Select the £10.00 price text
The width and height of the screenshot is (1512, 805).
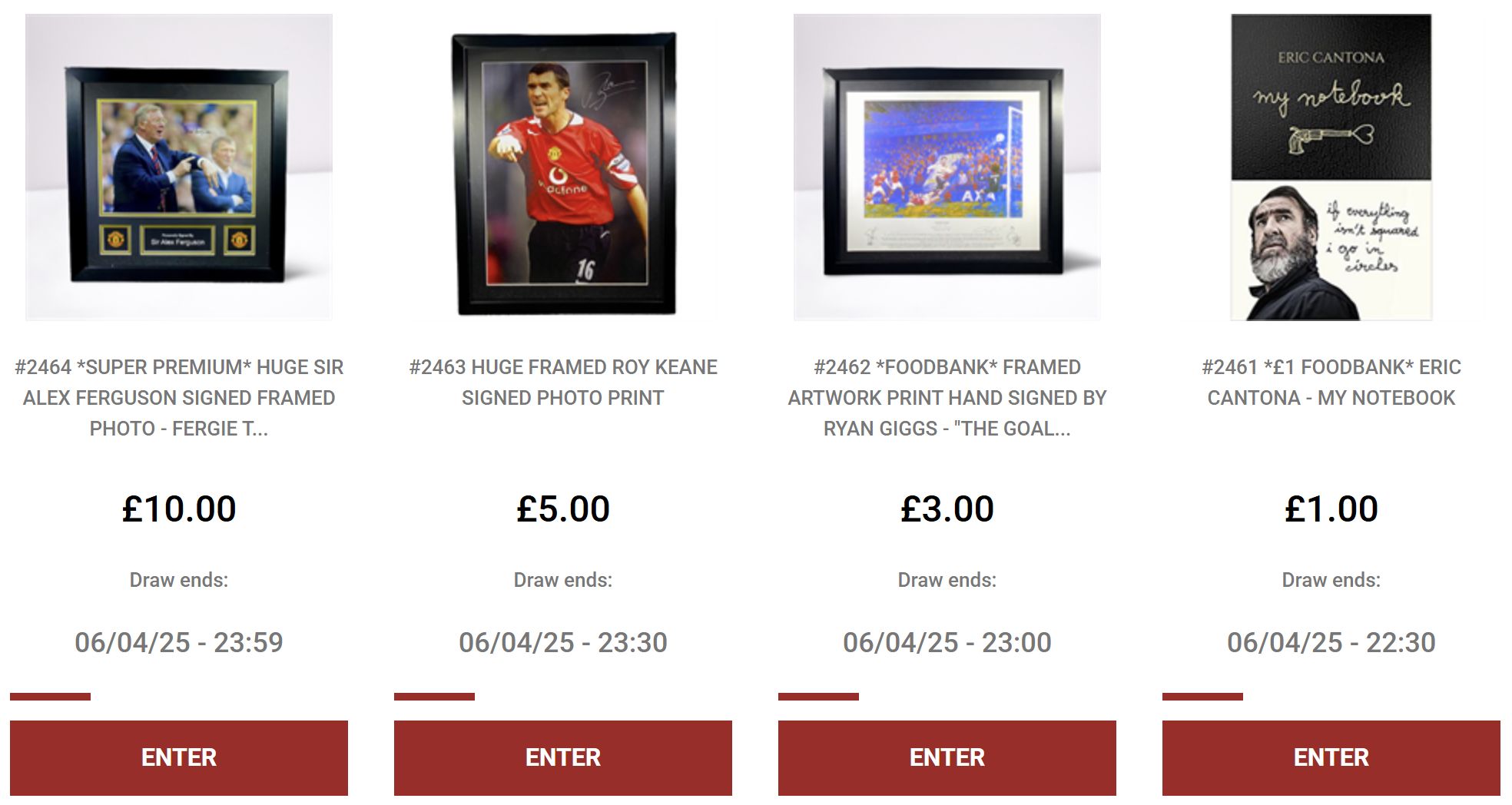tap(179, 509)
